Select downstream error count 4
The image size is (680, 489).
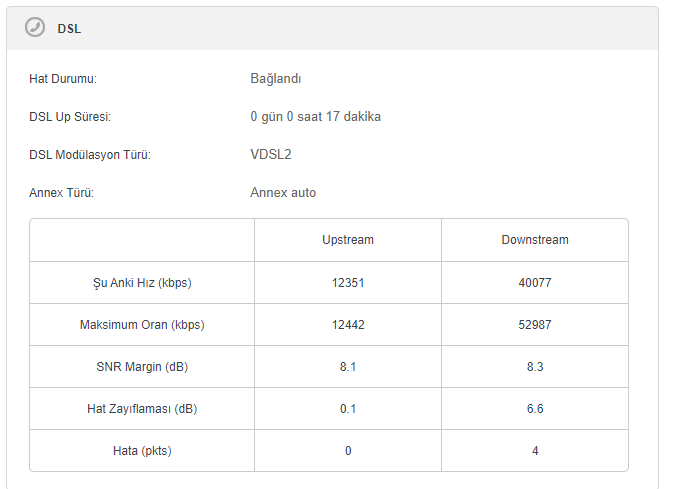coord(535,451)
